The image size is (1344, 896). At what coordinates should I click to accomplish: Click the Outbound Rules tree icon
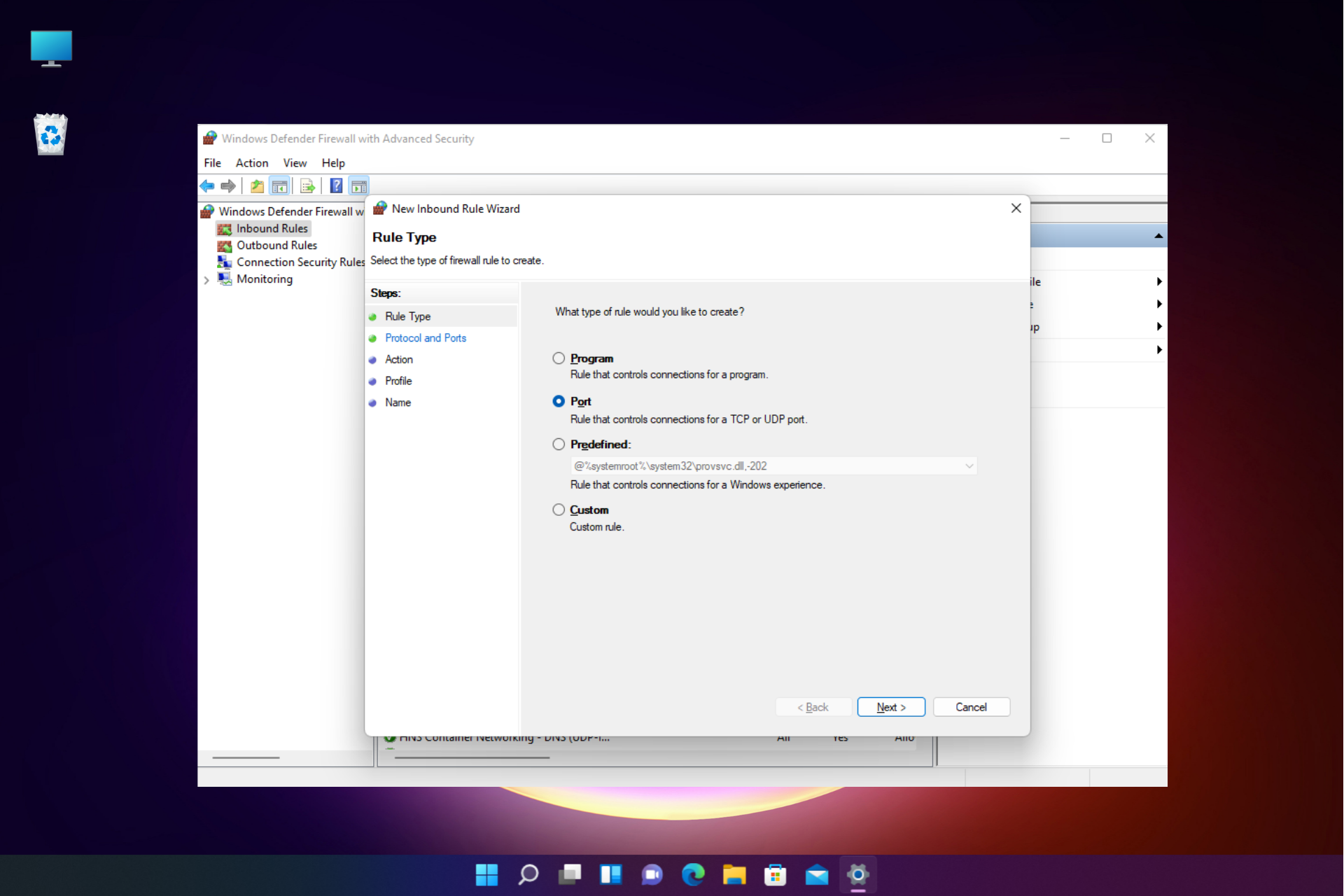coord(224,246)
